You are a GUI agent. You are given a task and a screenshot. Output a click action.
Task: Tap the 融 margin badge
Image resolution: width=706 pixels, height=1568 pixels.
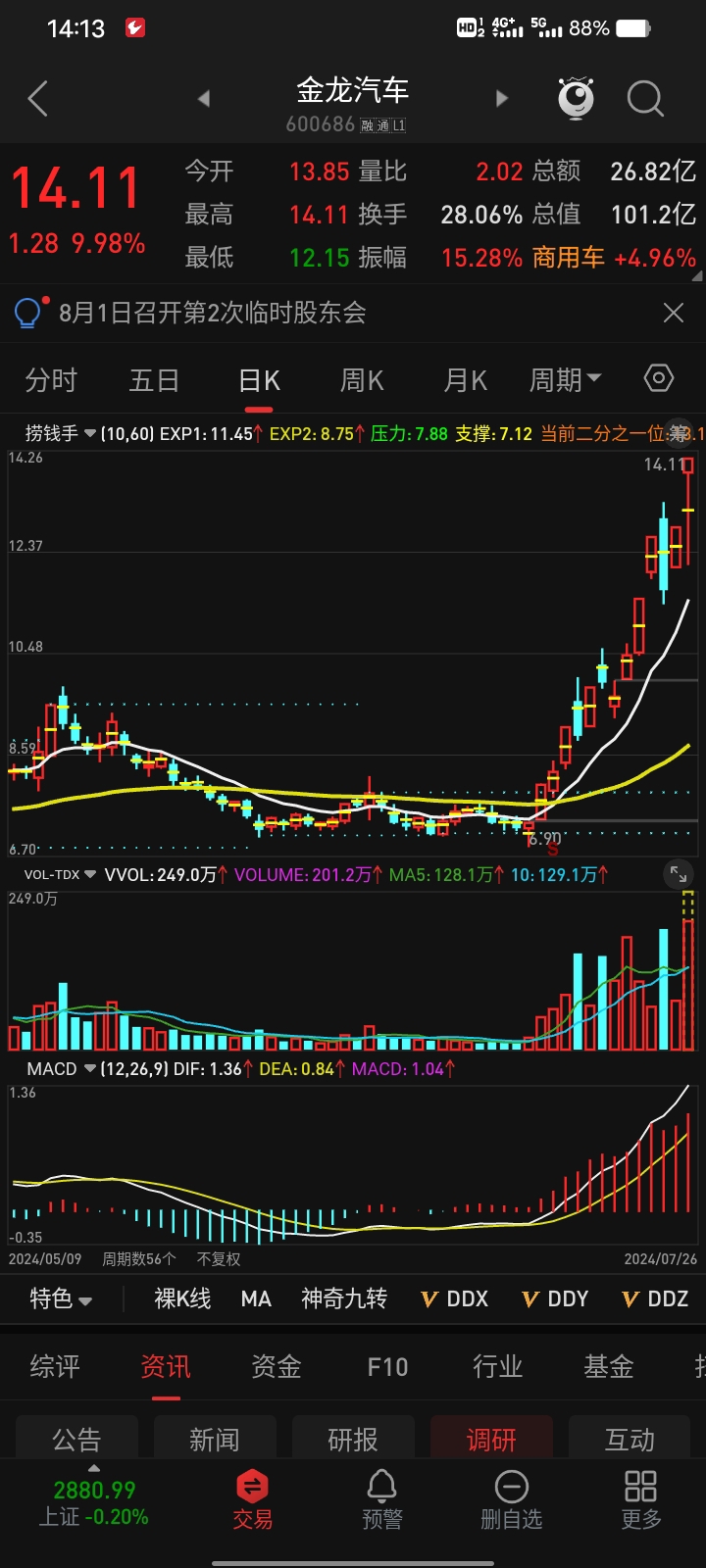(368, 125)
